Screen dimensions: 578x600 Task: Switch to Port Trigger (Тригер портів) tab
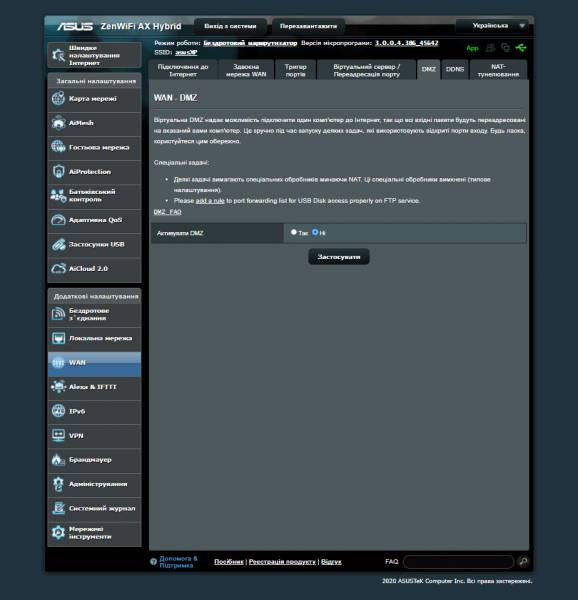[295, 70]
